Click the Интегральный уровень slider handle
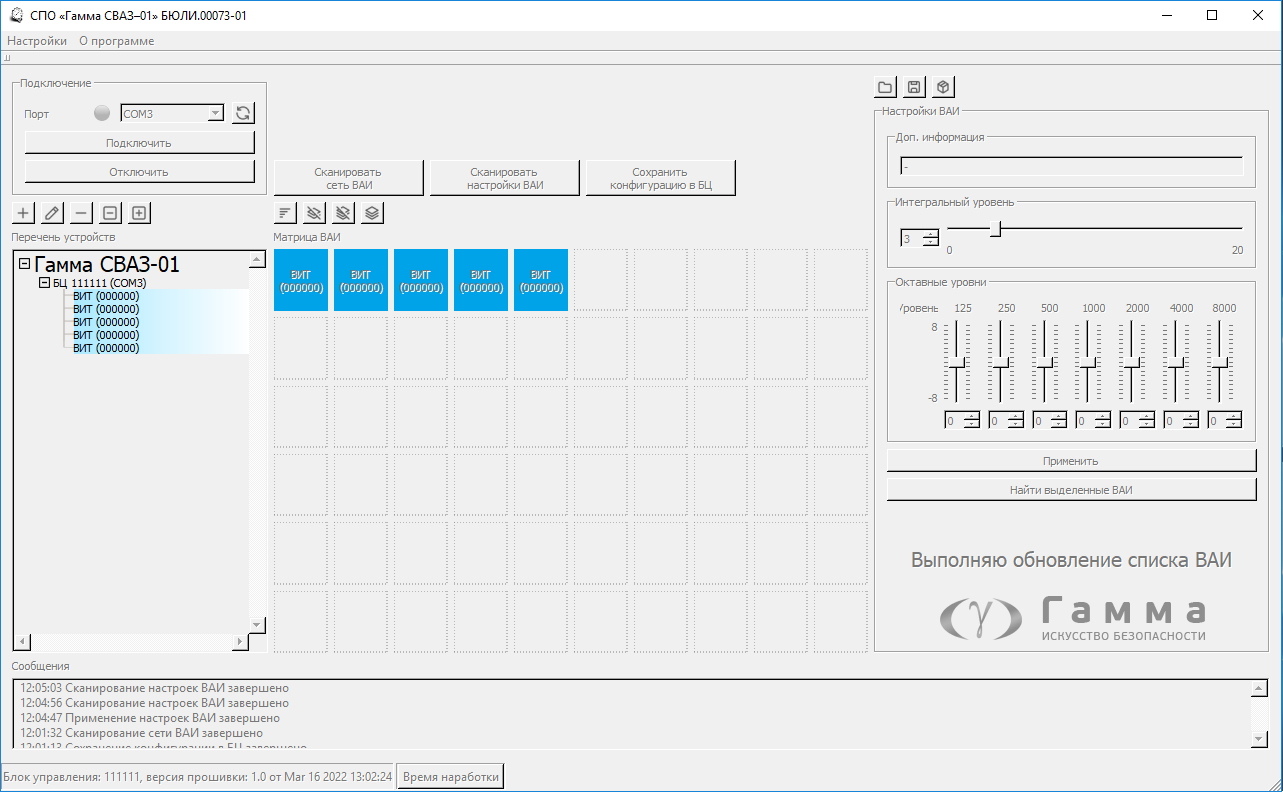 pyautogui.click(x=995, y=229)
